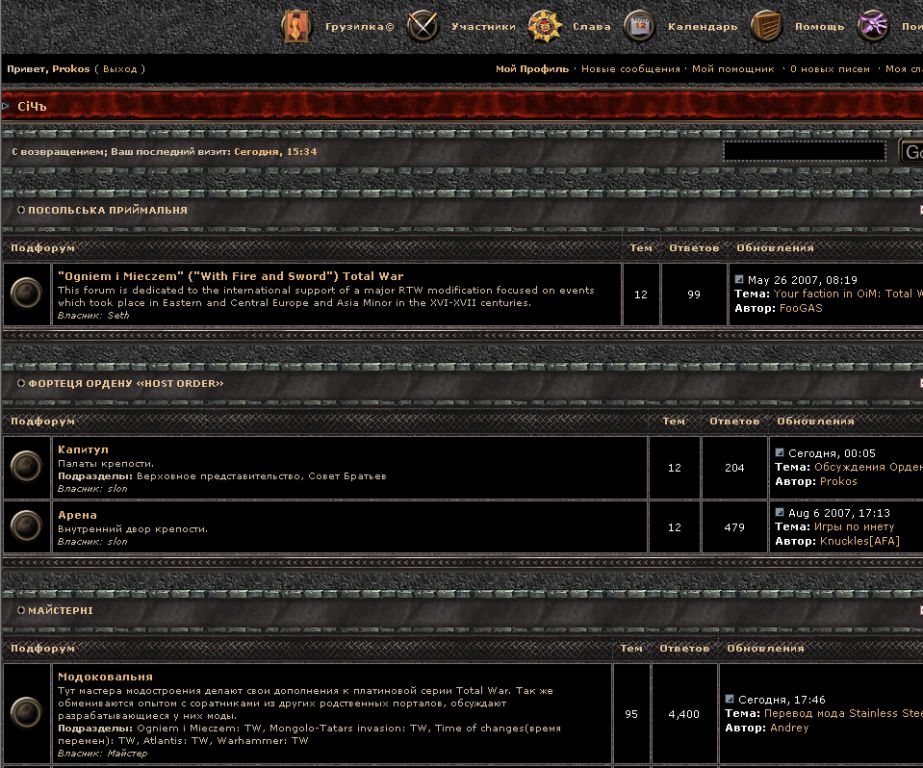Open the Мой Профиль menu item
923x768 pixels.
[532, 69]
